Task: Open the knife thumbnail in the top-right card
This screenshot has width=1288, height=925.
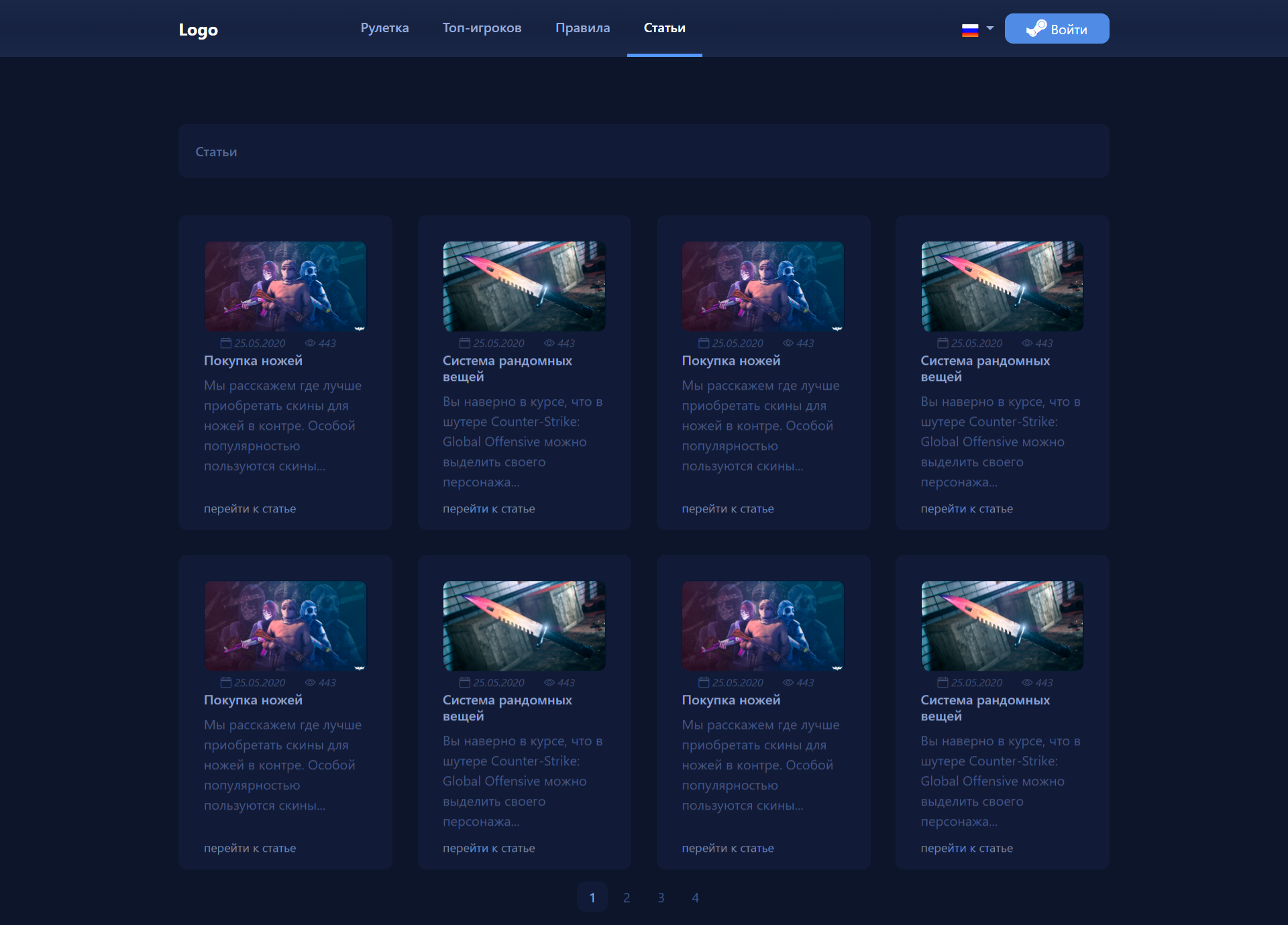Action: point(1002,286)
